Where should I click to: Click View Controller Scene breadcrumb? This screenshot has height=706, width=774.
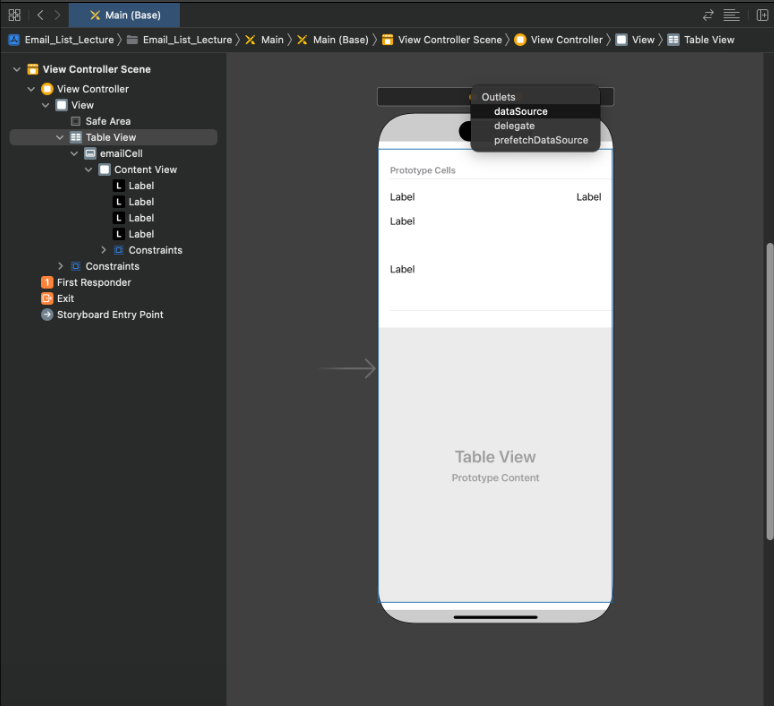[442, 40]
